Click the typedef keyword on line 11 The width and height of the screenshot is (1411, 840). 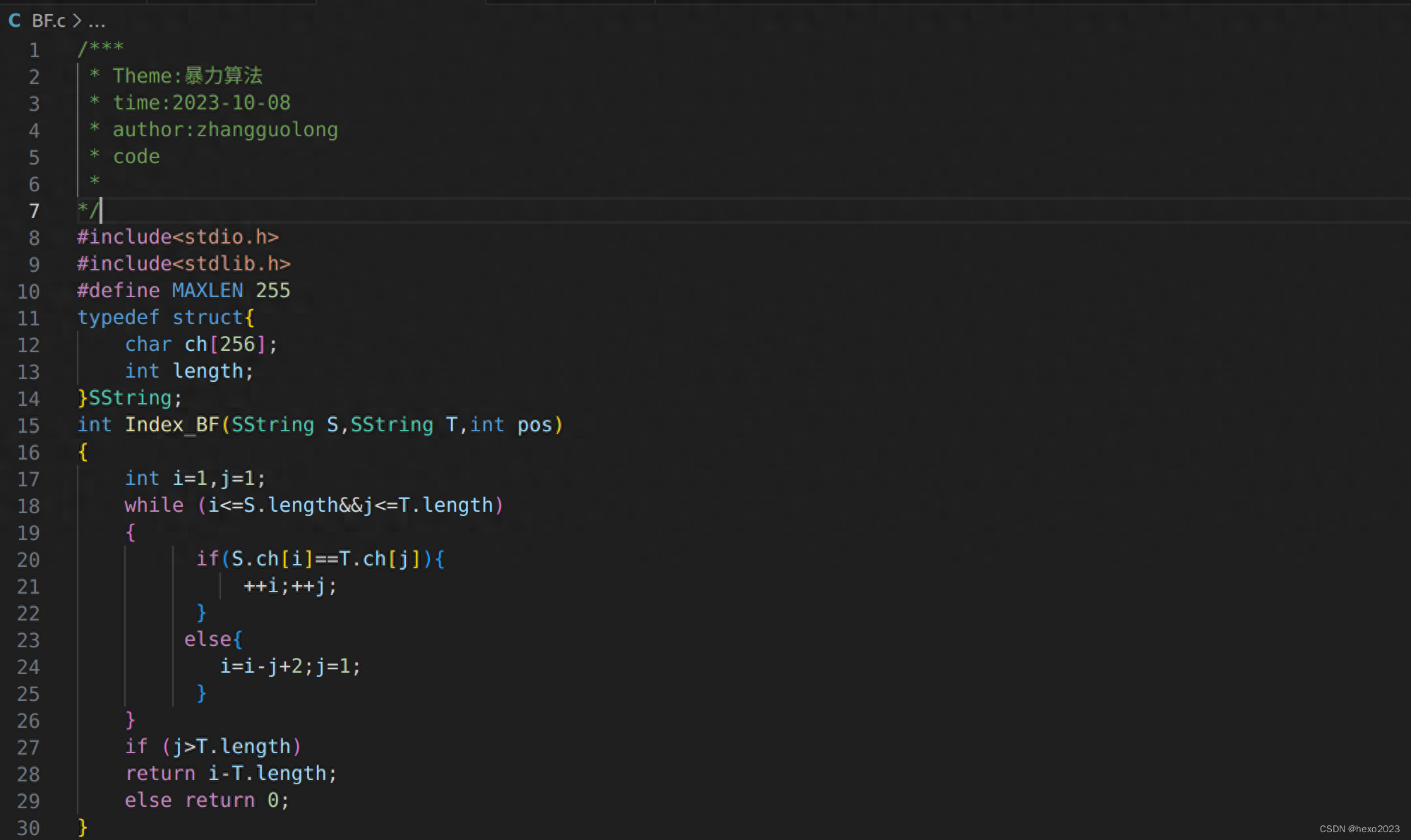(118, 318)
